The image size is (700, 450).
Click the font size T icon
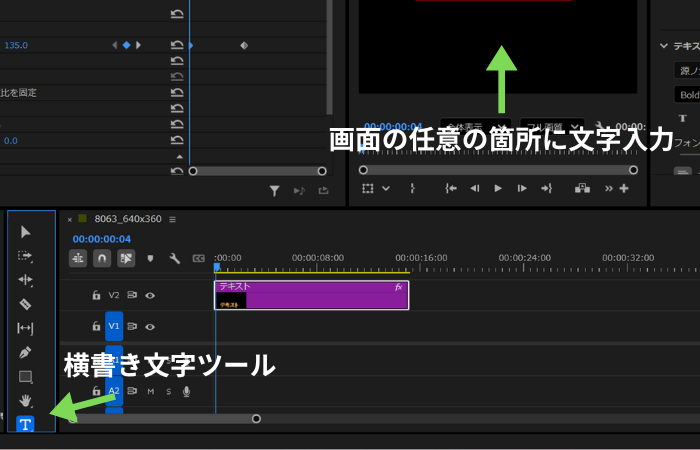pyautogui.click(x=683, y=118)
